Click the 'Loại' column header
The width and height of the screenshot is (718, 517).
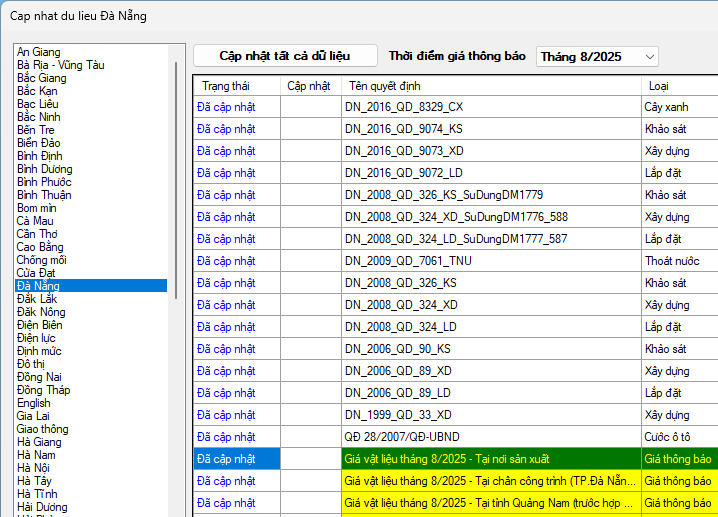pos(659,86)
